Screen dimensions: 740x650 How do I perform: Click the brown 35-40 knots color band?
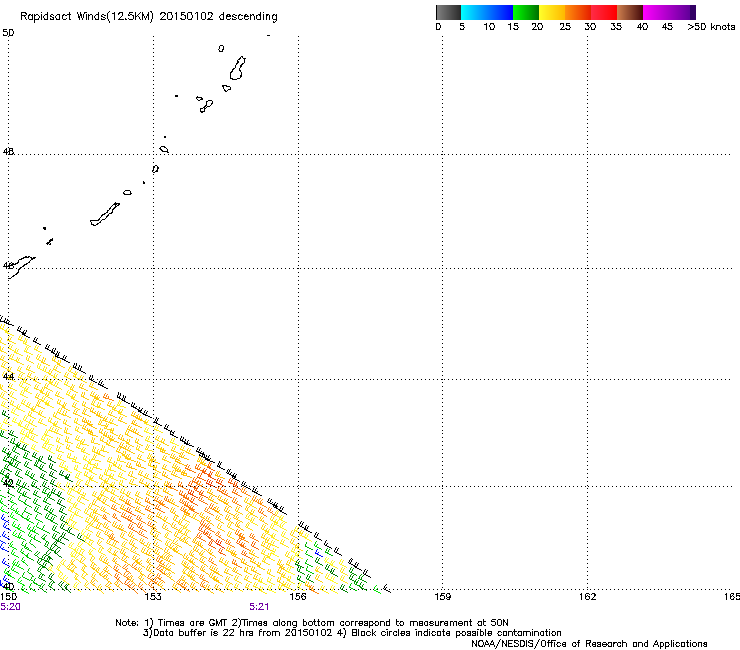tap(630, 12)
